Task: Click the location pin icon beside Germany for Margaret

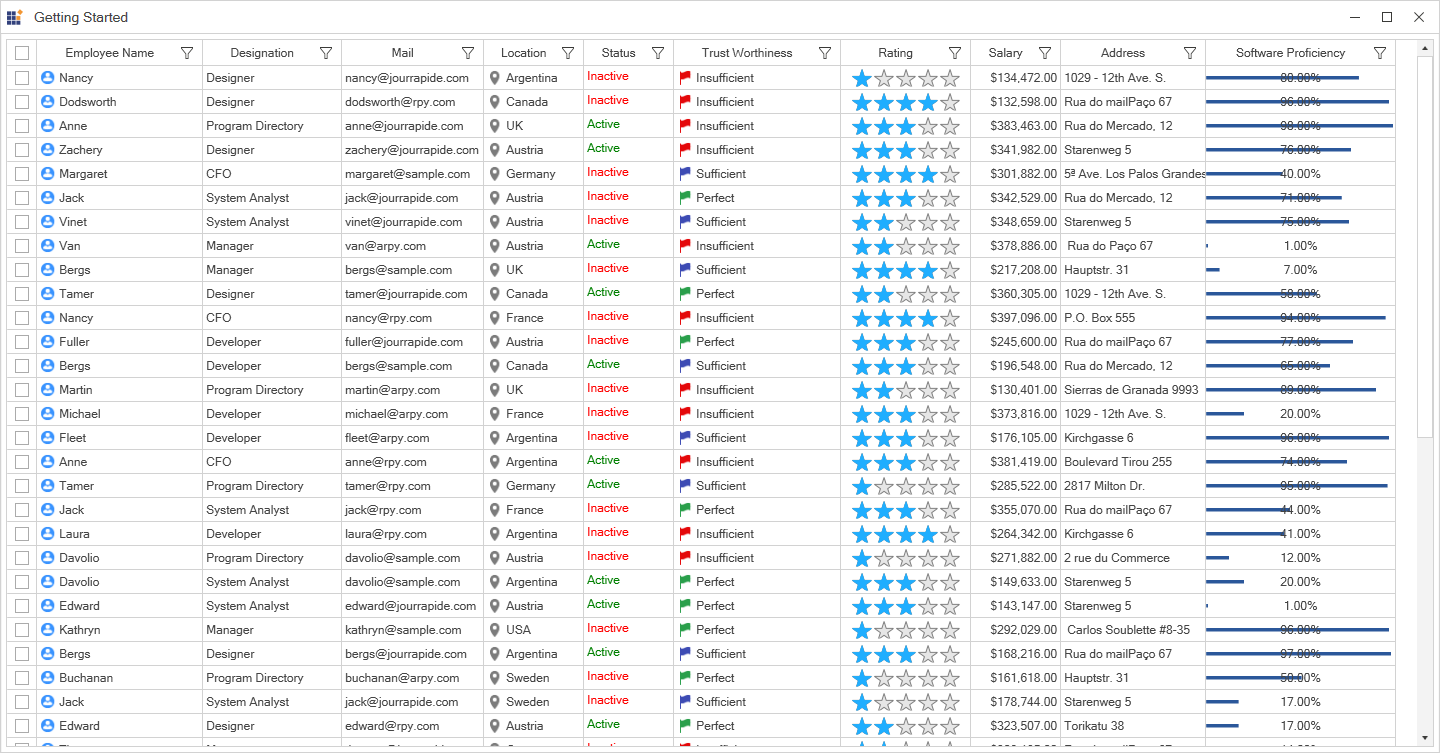Action: click(x=494, y=174)
